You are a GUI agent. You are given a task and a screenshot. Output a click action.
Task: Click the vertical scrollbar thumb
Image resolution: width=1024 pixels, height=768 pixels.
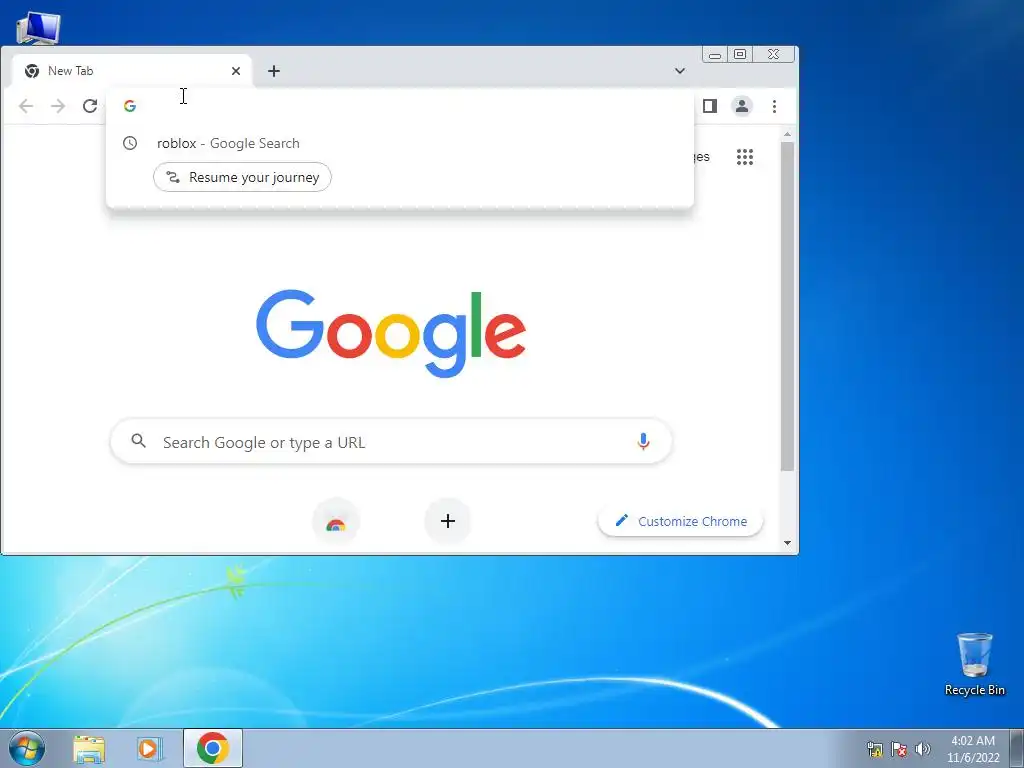[788, 306]
